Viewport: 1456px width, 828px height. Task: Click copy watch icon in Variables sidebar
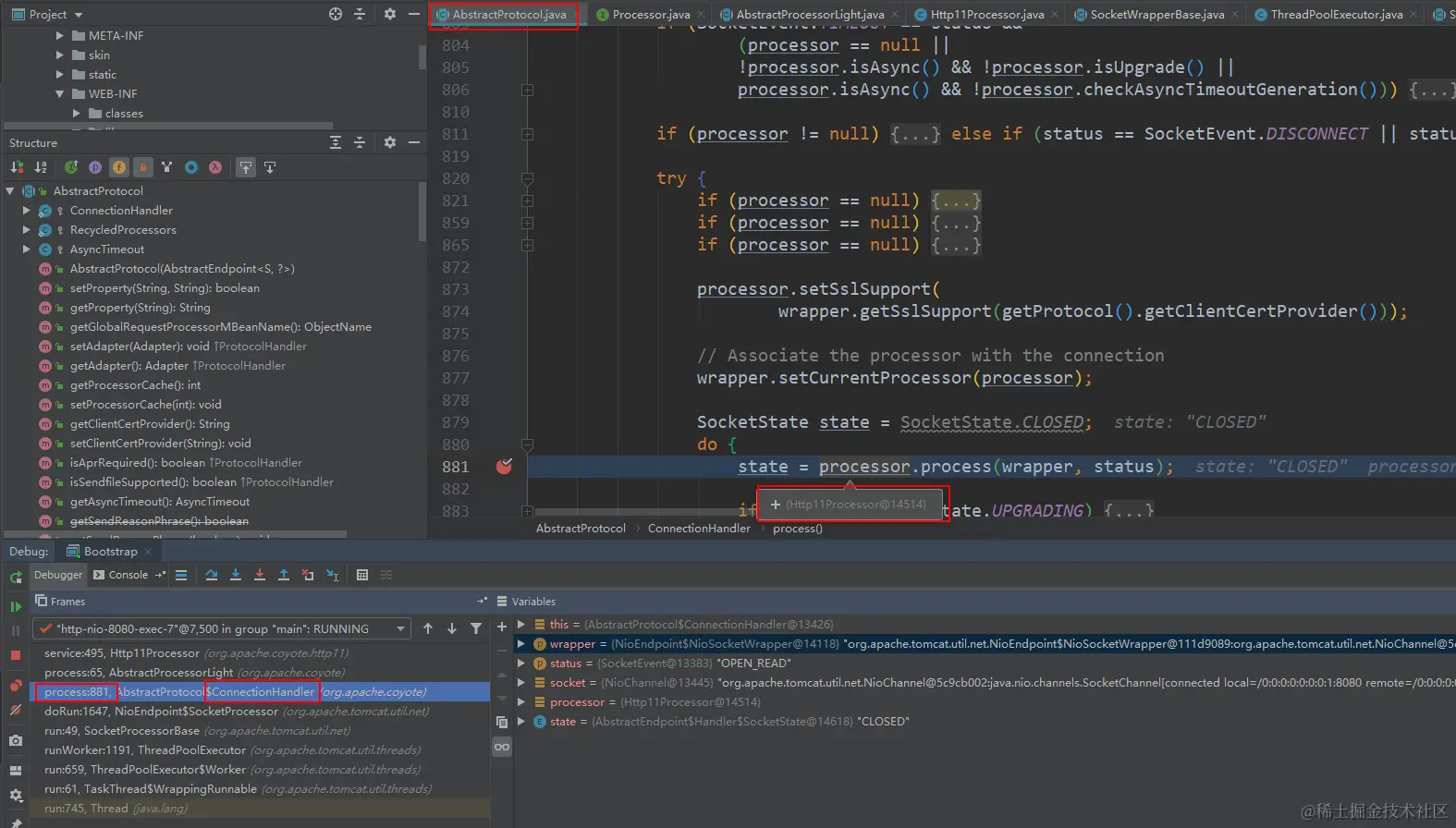pos(502,722)
